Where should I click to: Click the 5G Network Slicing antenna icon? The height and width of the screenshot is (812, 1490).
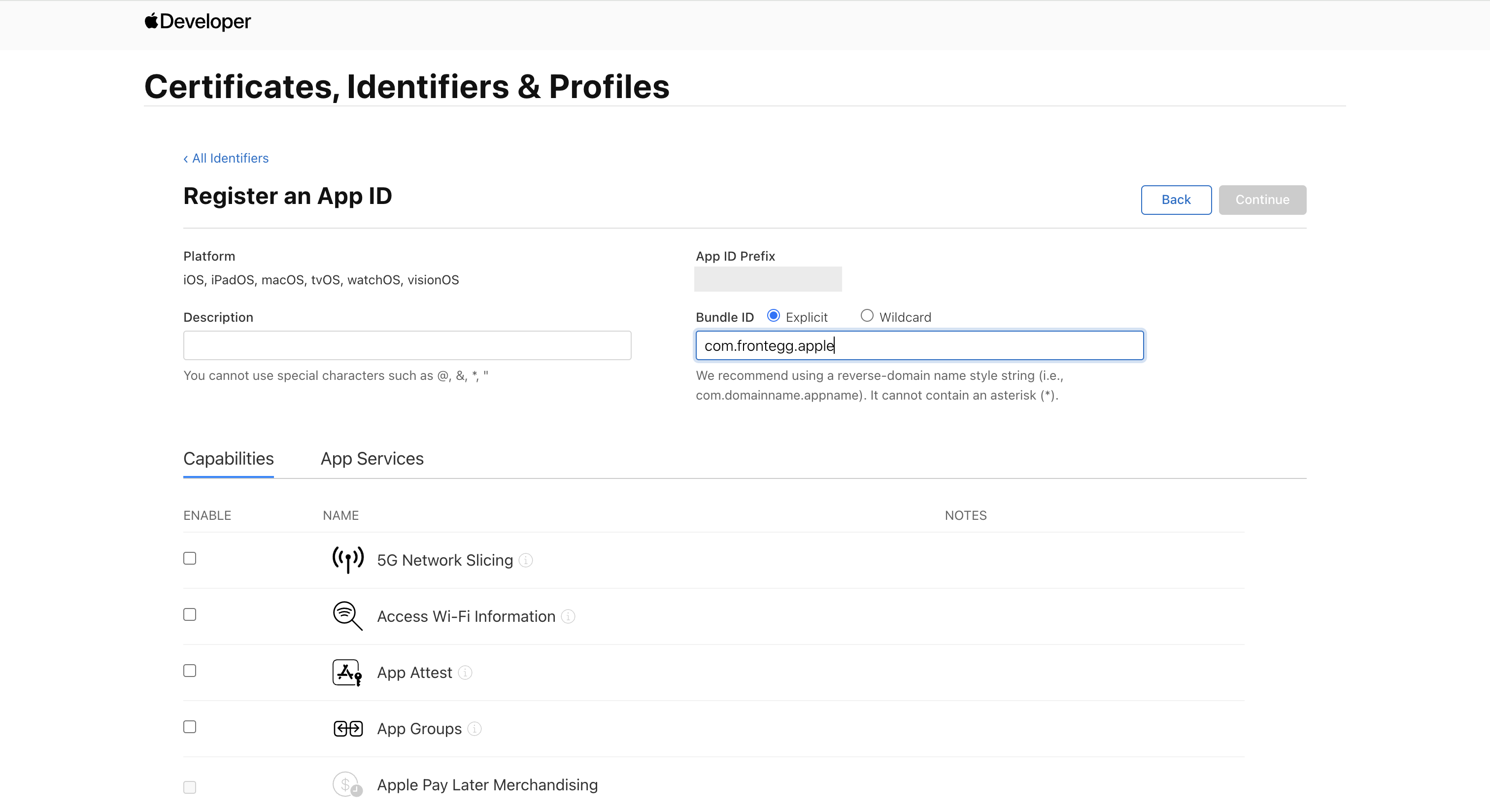coord(348,559)
